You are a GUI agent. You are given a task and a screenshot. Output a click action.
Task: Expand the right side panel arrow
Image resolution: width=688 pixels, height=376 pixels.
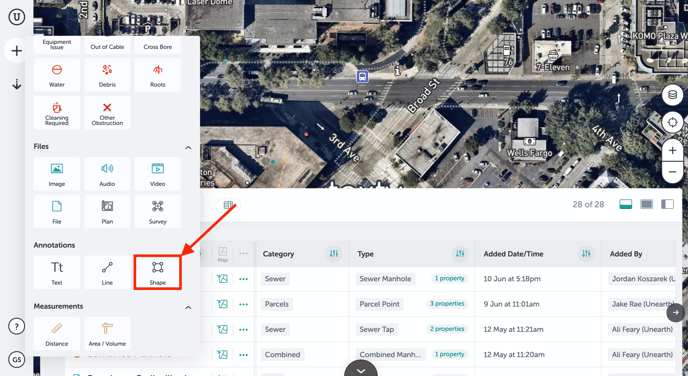coord(675,312)
